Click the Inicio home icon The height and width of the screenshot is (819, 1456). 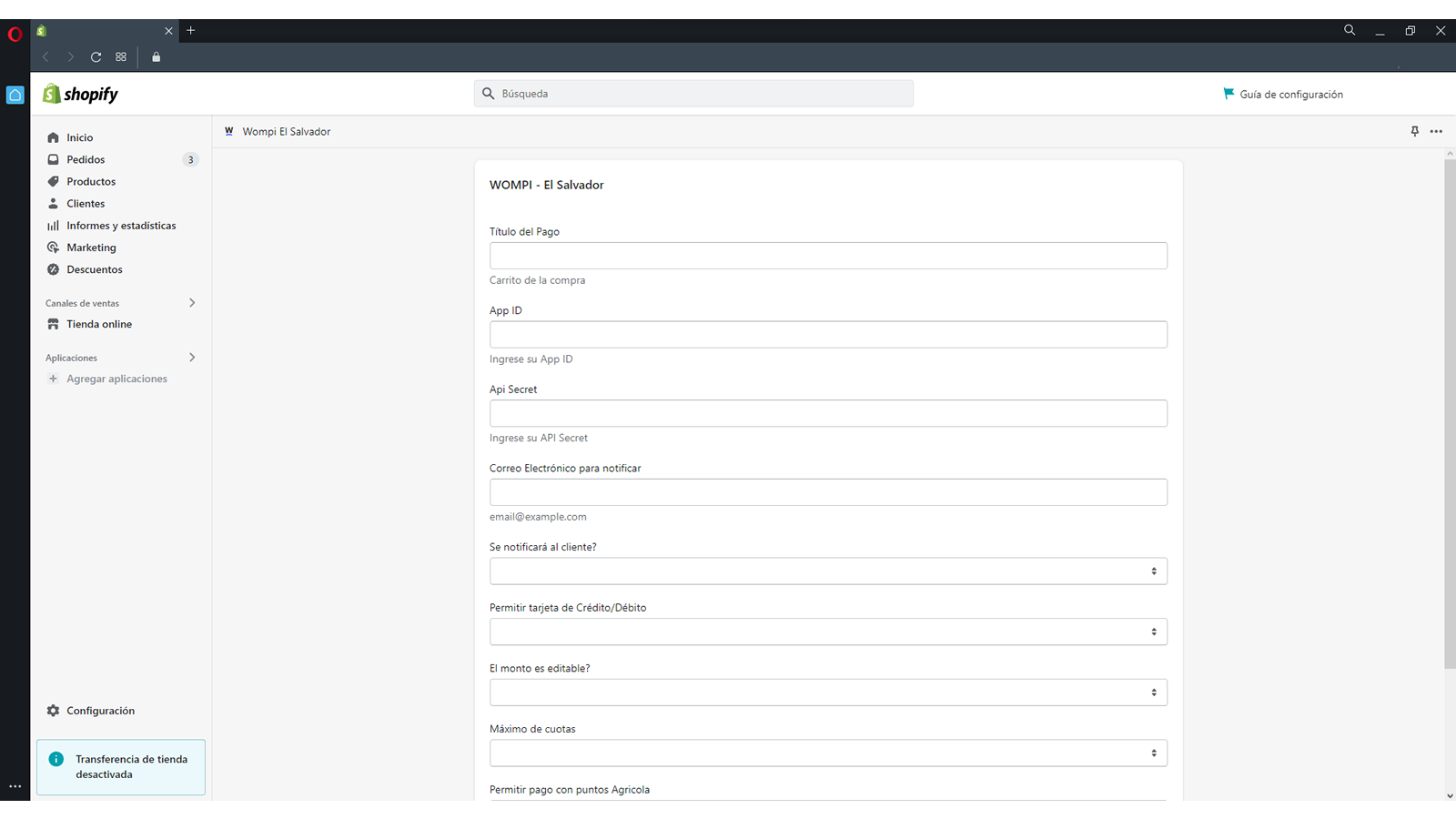pos(53,137)
